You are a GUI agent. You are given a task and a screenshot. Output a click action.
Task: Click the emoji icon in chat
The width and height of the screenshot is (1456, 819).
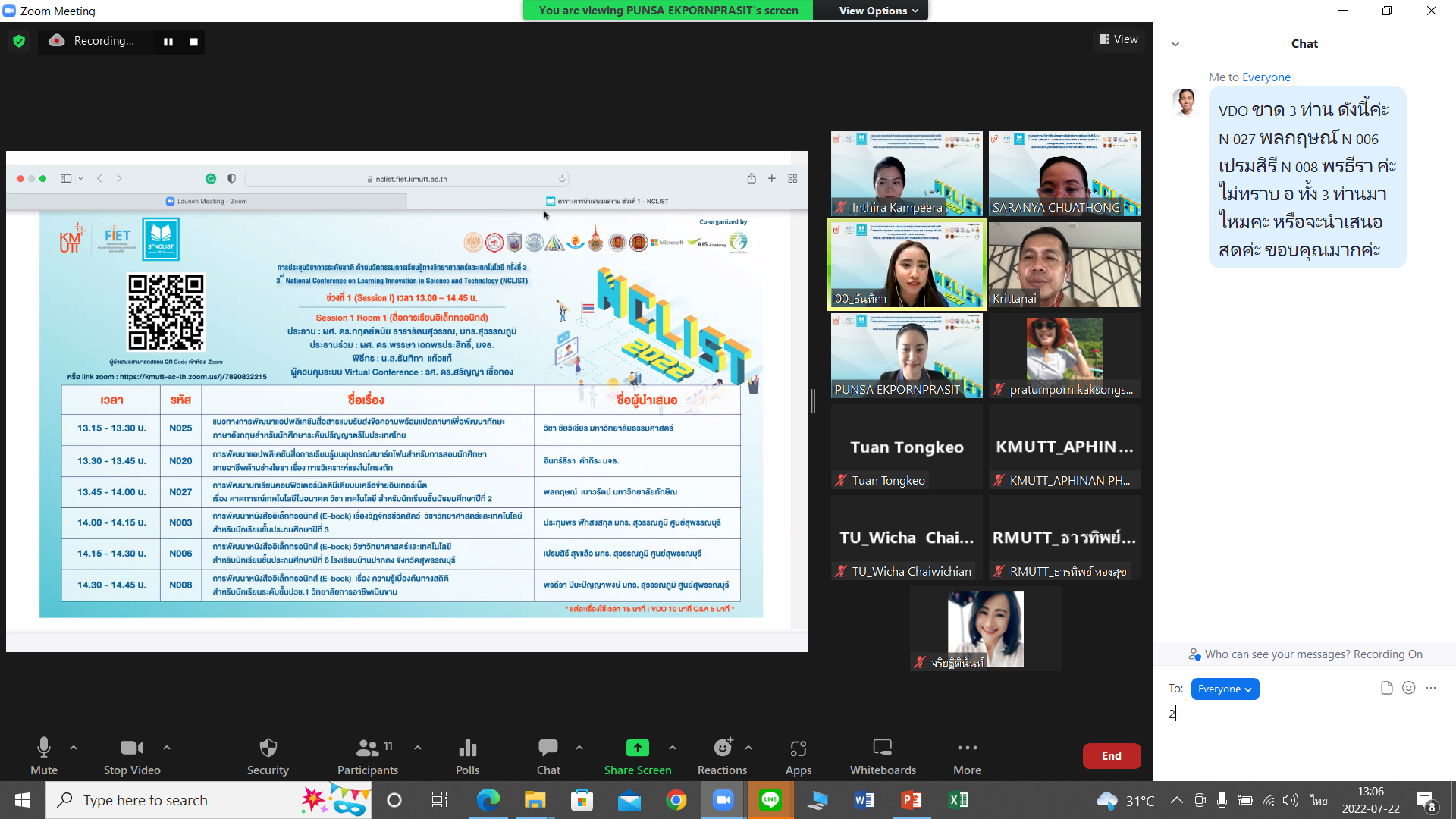coord(1408,688)
